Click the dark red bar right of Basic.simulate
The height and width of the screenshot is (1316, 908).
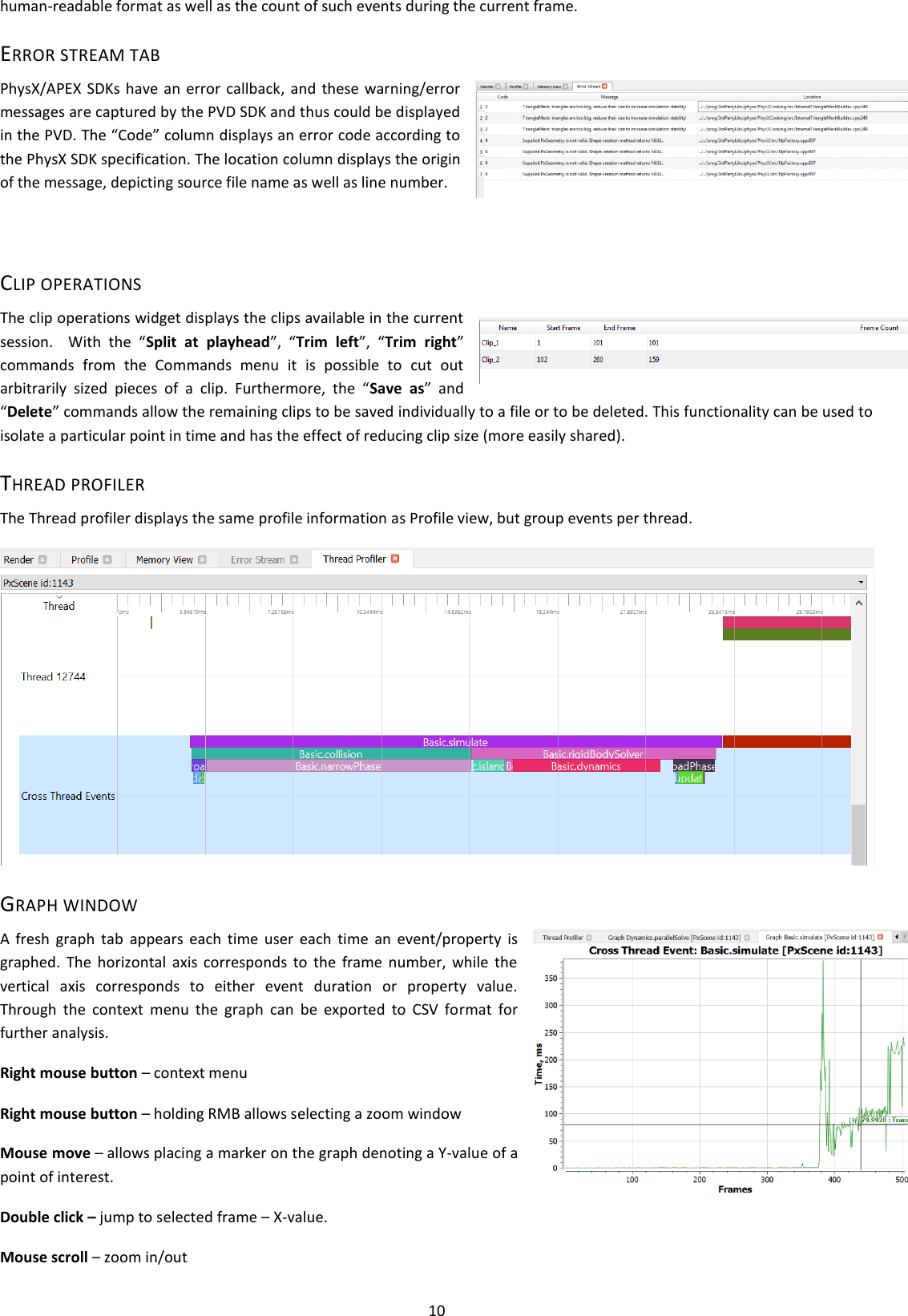[786, 742]
